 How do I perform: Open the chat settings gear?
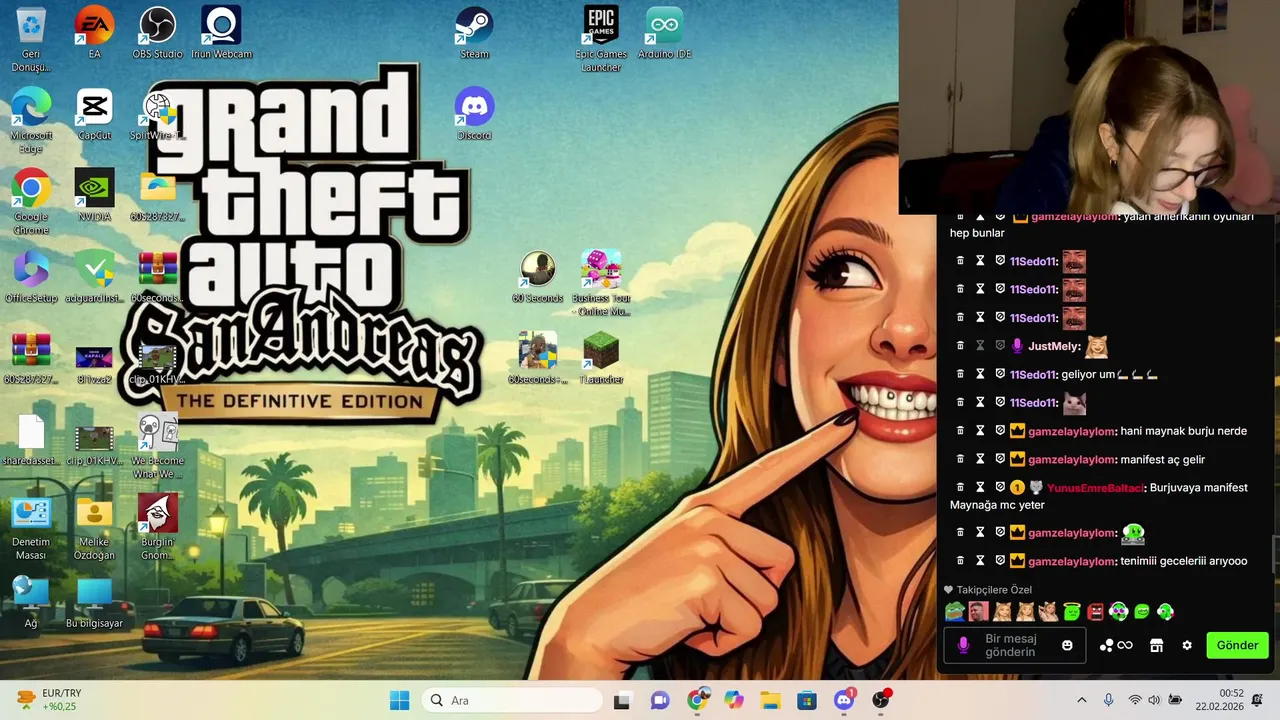point(1187,646)
